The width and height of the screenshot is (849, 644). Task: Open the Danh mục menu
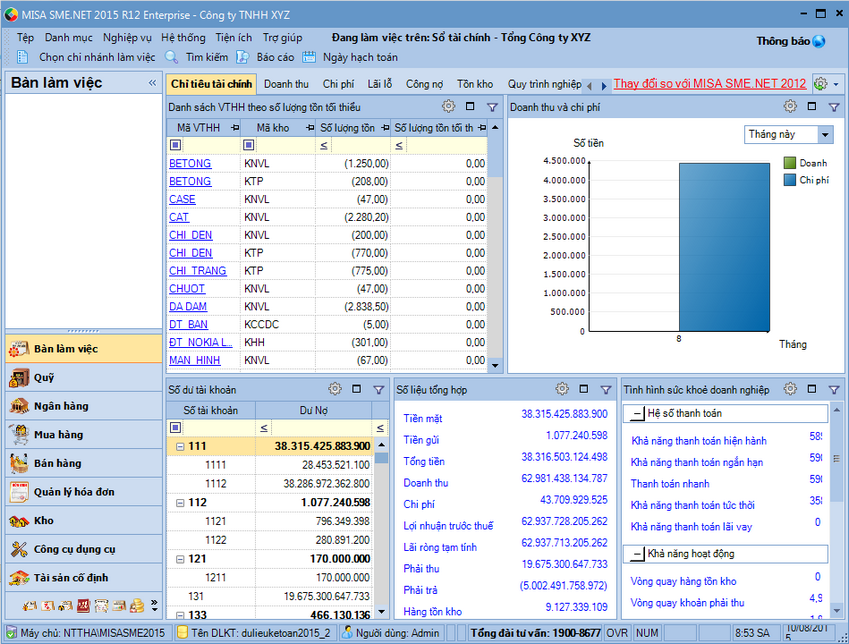point(68,37)
